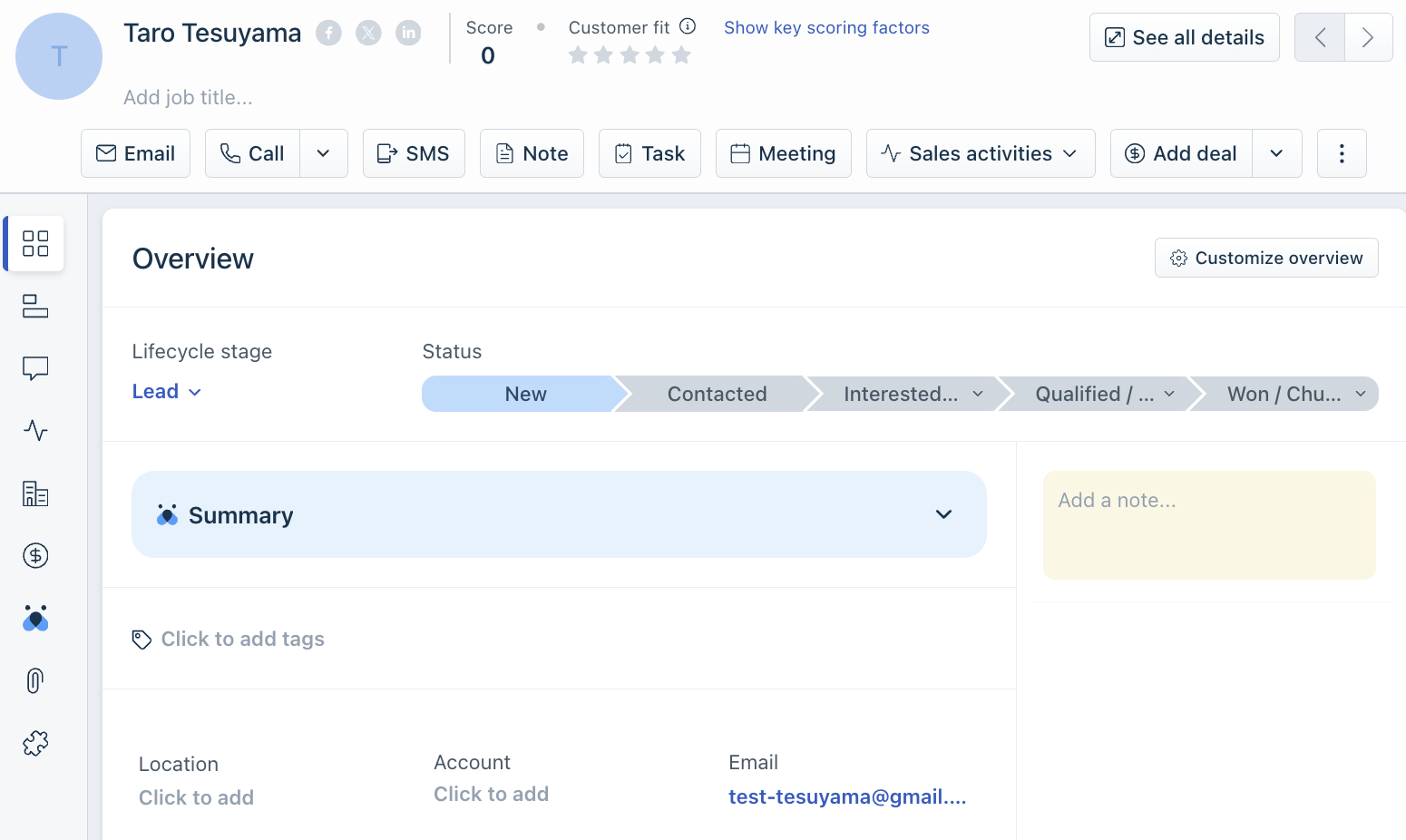Click the Customer fit info icon
The image size is (1406, 840).
click(x=688, y=26)
